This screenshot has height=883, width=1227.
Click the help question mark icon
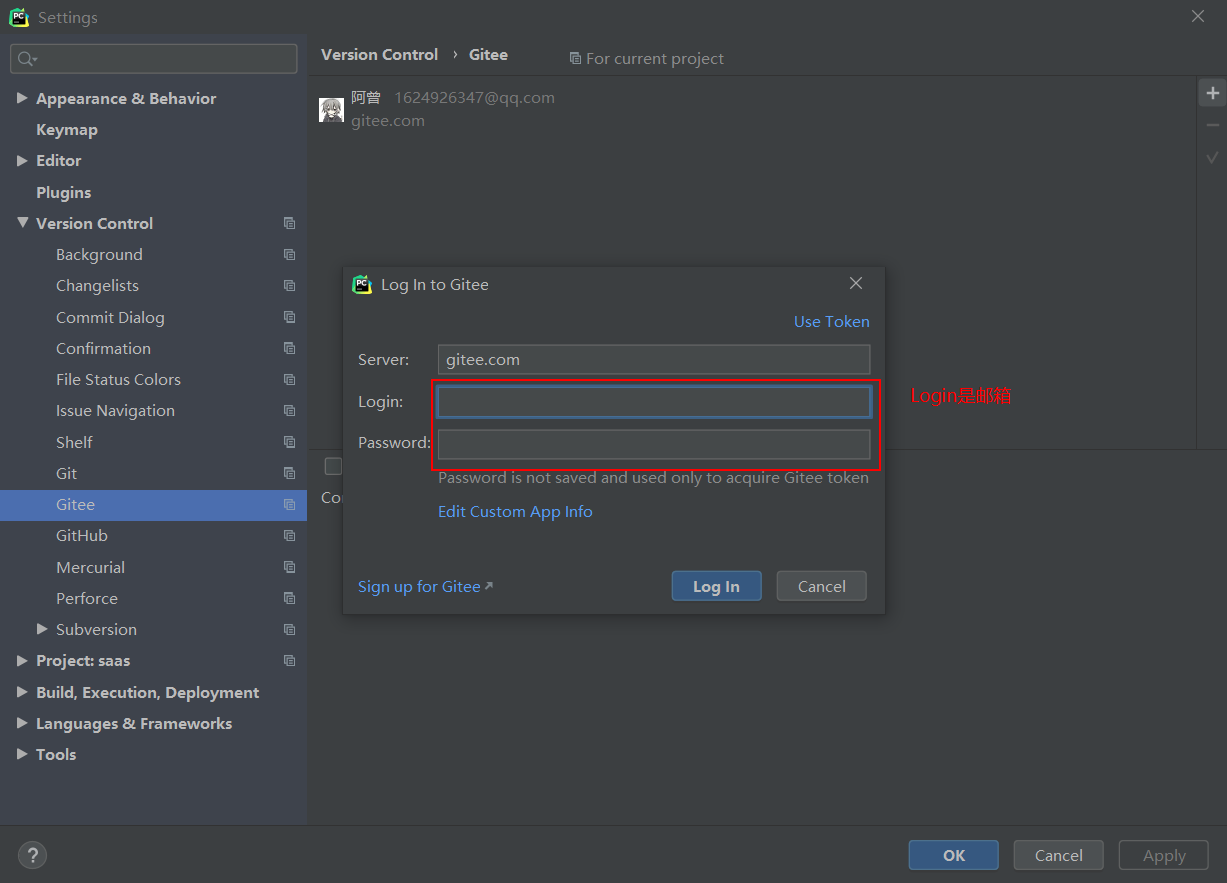click(x=32, y=855)
